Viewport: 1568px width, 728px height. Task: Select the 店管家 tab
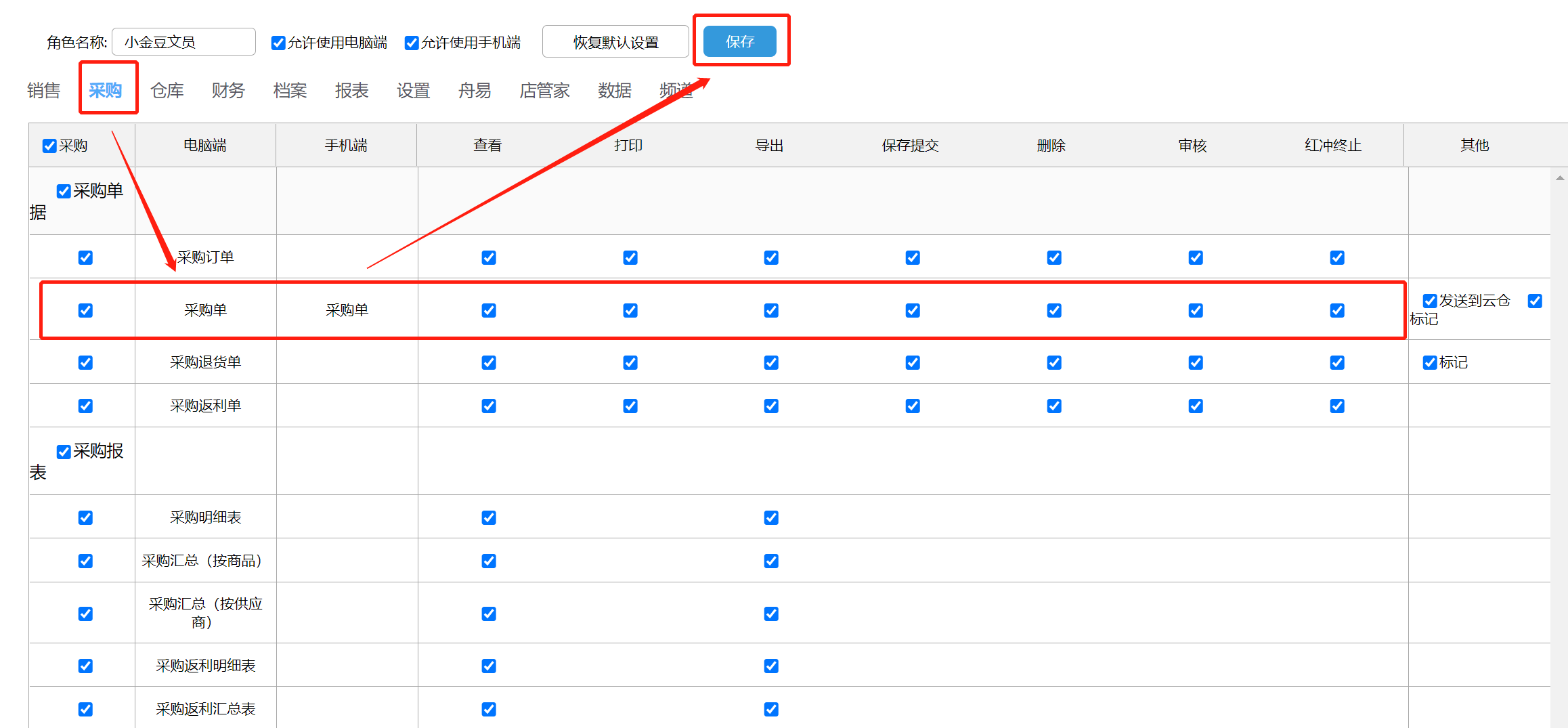[544, 90]
